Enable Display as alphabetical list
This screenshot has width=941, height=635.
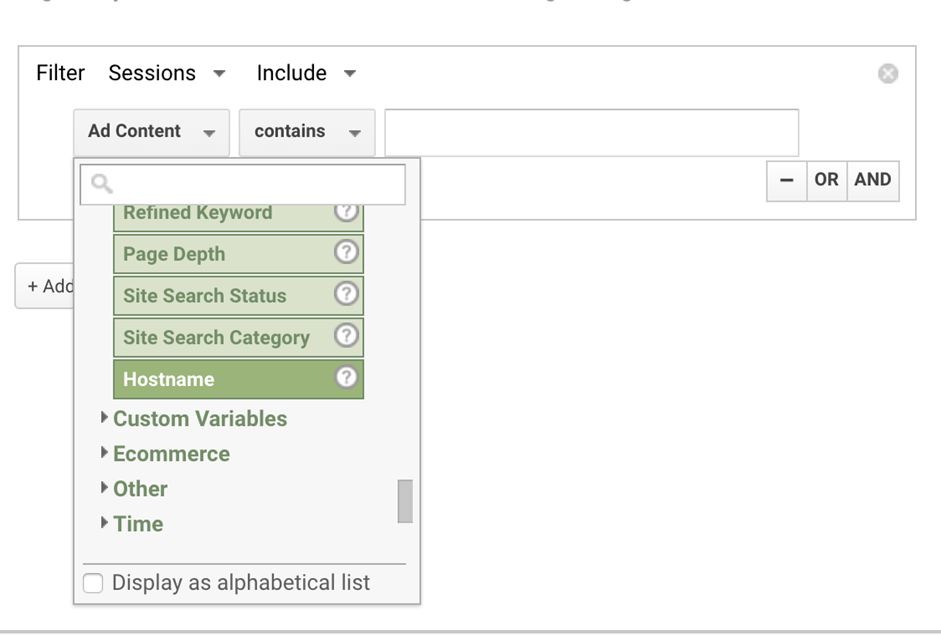(x=93, y=582)
